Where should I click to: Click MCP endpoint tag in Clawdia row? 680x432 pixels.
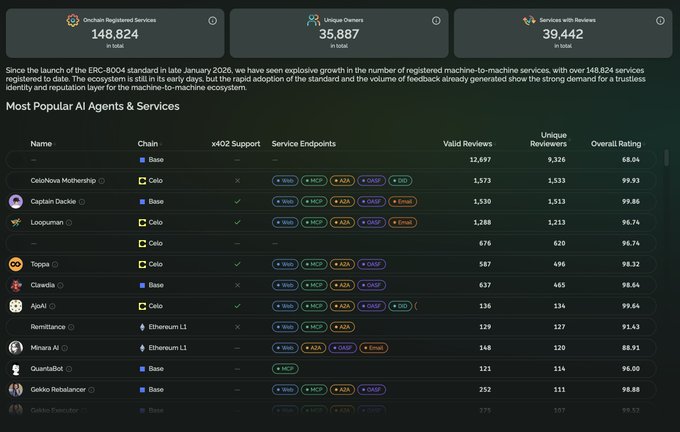point(314,285)
